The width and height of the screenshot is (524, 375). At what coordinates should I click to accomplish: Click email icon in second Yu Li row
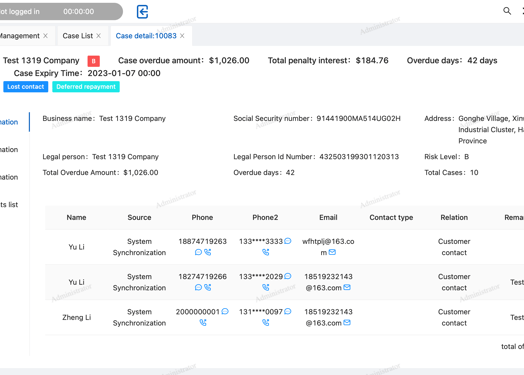tap(347, 287)
